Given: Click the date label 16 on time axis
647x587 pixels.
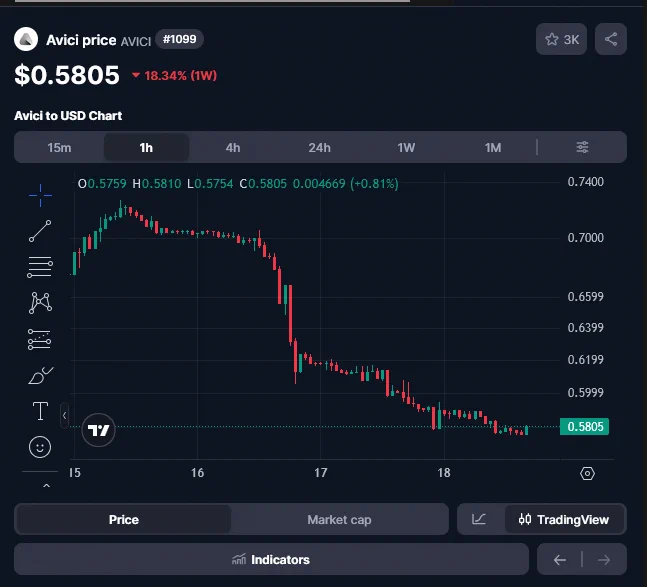Looking at the screenshot, I should (x=197, y=472).
